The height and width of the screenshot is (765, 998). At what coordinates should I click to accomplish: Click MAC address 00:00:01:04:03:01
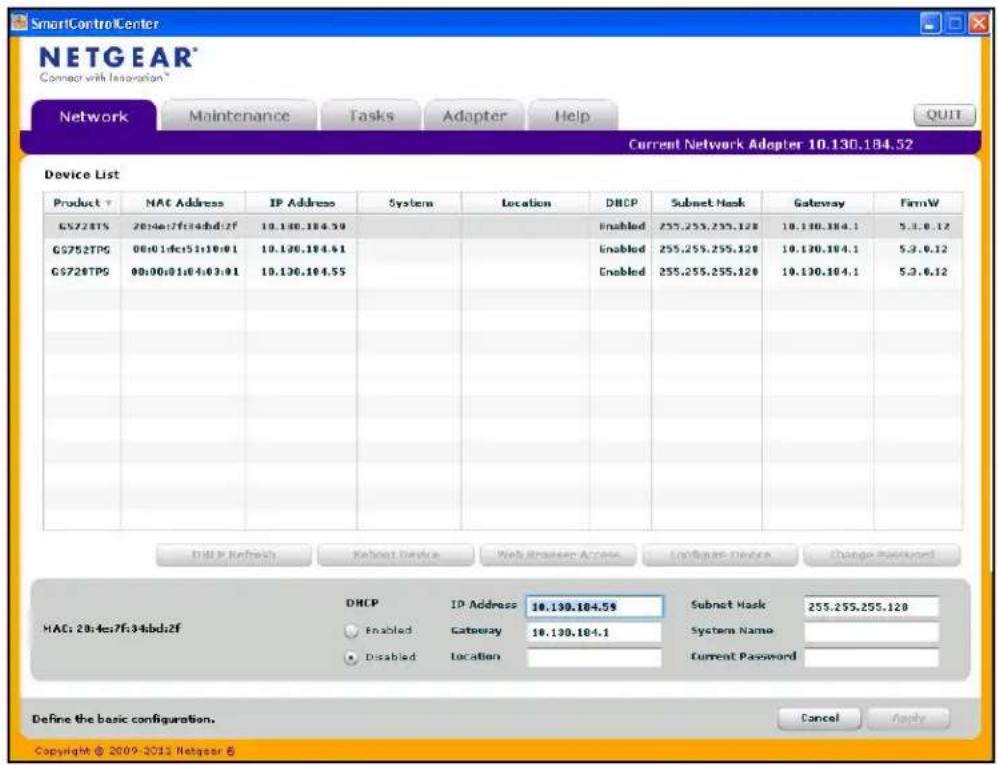(184, 272)
